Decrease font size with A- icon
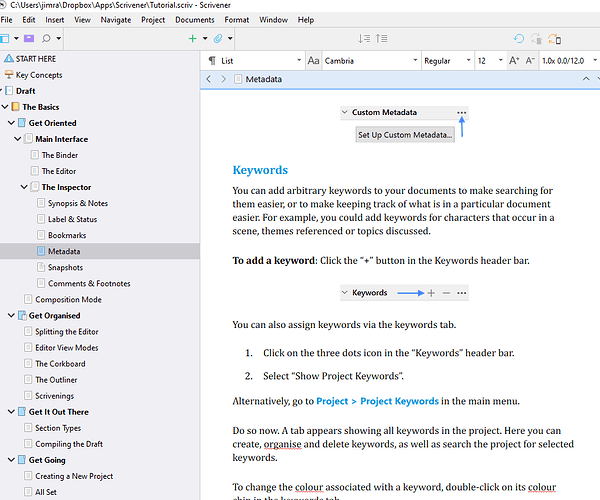The height and width of the screenshot is (500, 600). click(x=530, y=60)
